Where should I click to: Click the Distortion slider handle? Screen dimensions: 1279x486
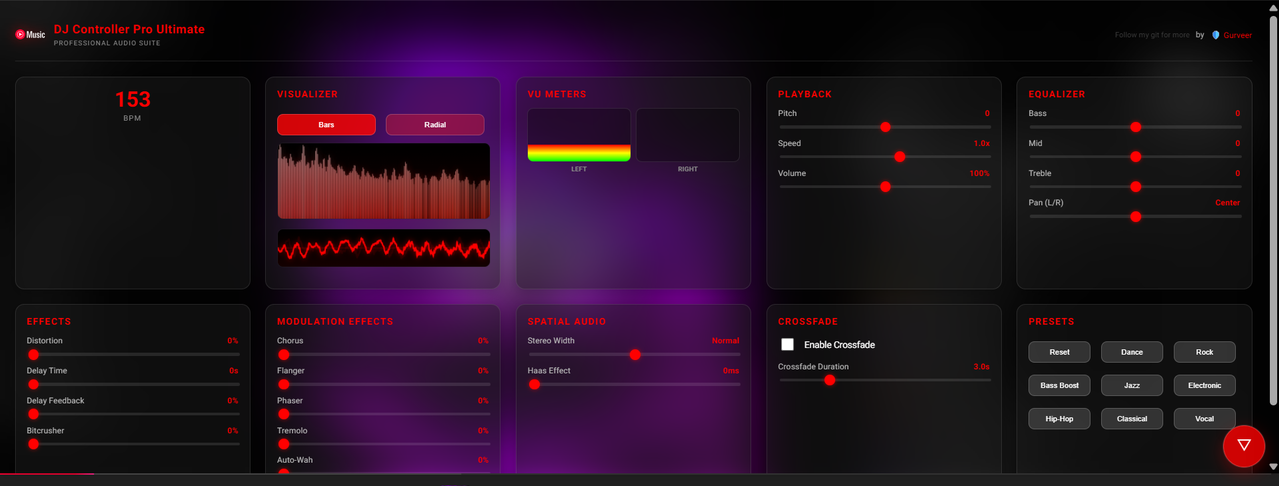click(x=33, y=354)
